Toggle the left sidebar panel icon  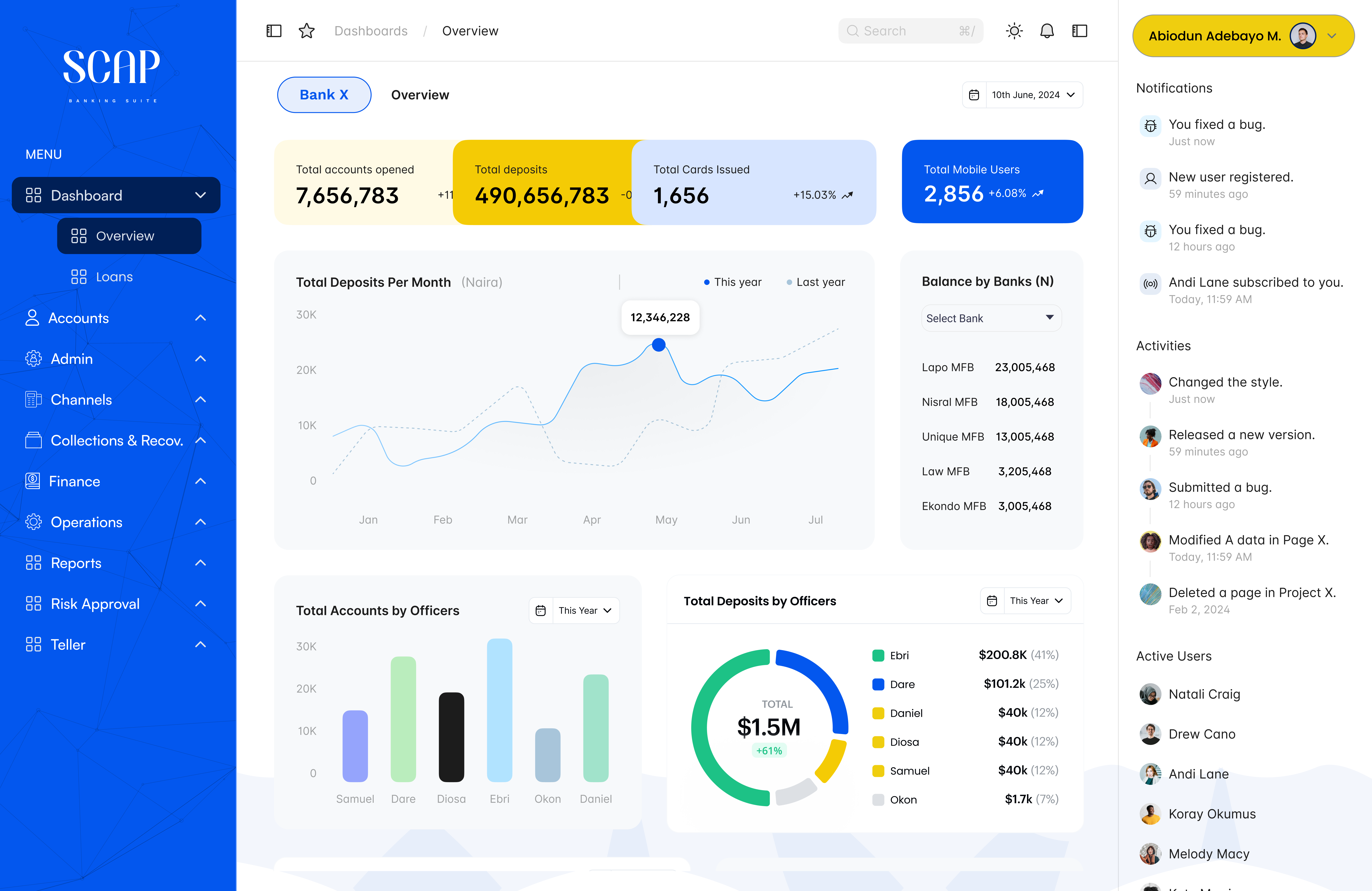point(274,31)
